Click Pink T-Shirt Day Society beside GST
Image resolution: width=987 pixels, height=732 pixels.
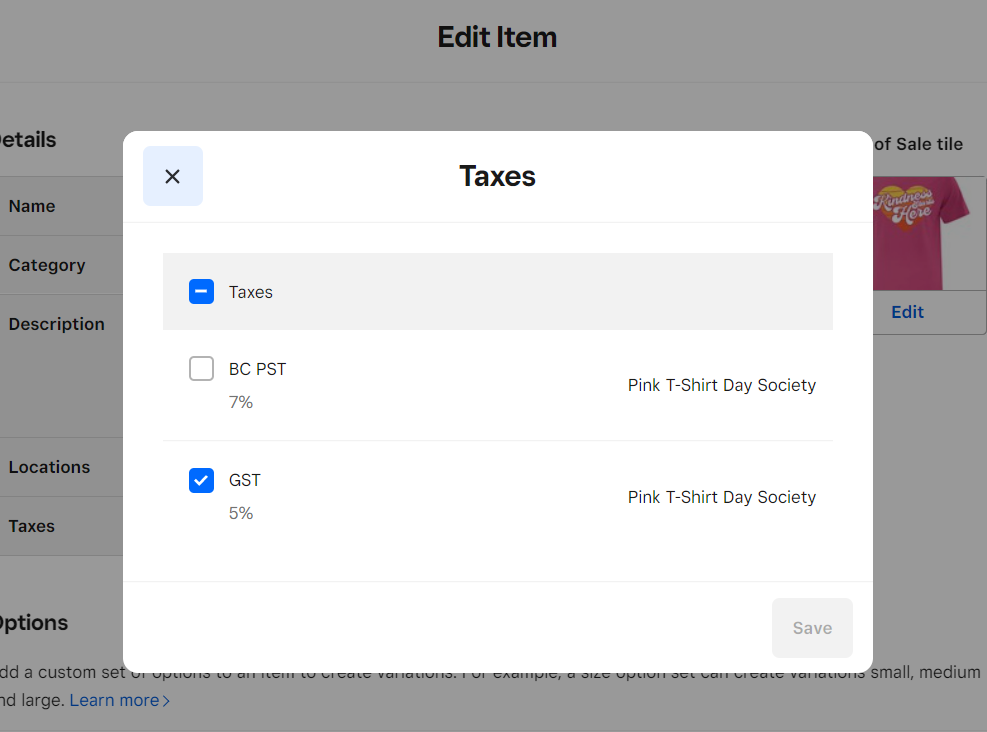[721, 497]
